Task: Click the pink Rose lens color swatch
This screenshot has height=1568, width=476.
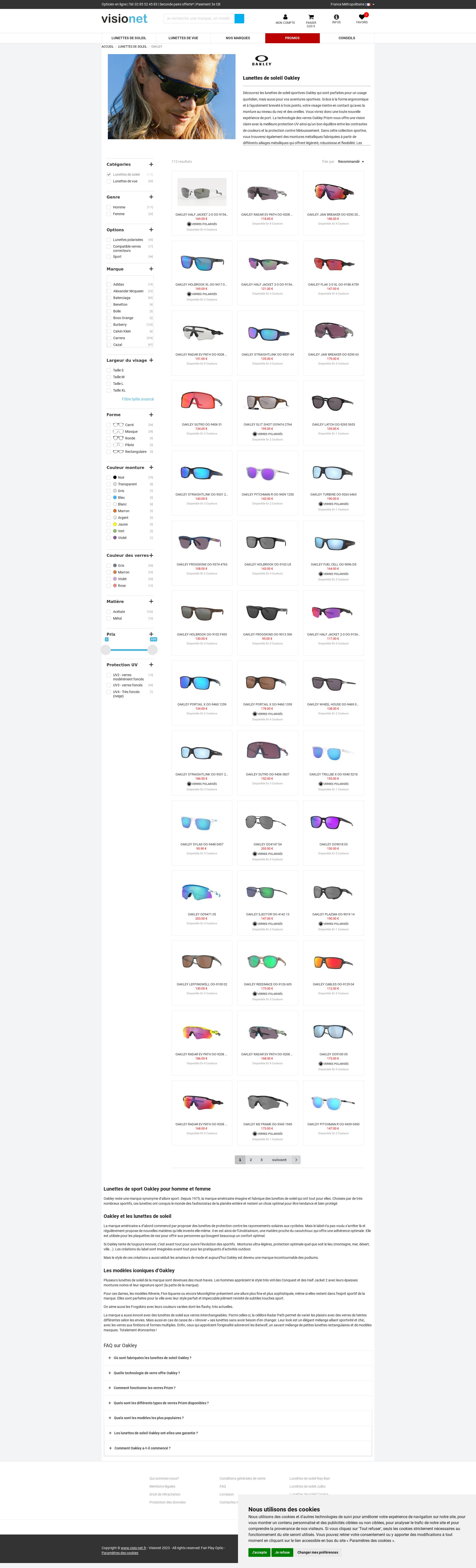Action: (x=115, y=586)
